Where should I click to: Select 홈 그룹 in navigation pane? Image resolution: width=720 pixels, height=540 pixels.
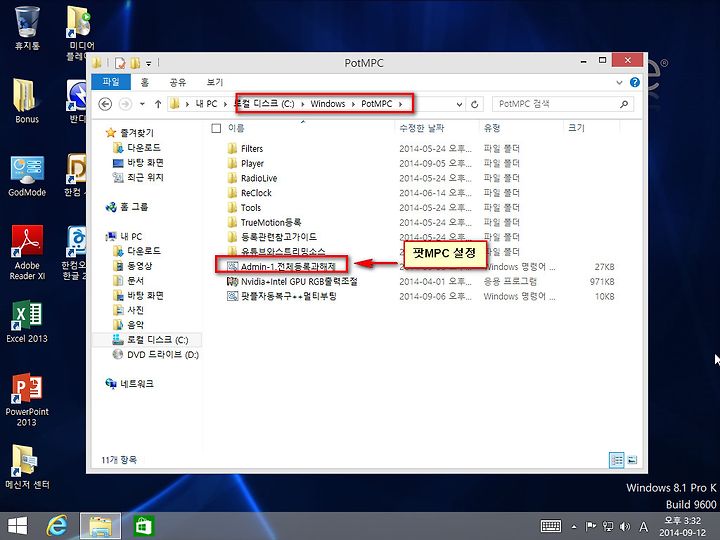pos(128,207)
